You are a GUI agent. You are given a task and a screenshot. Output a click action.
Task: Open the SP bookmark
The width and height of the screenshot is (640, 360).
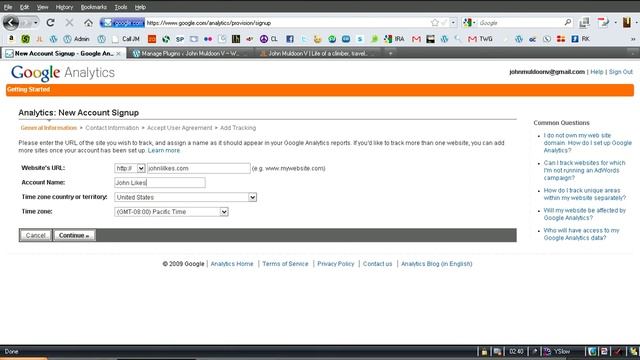[x=180, y=39]
